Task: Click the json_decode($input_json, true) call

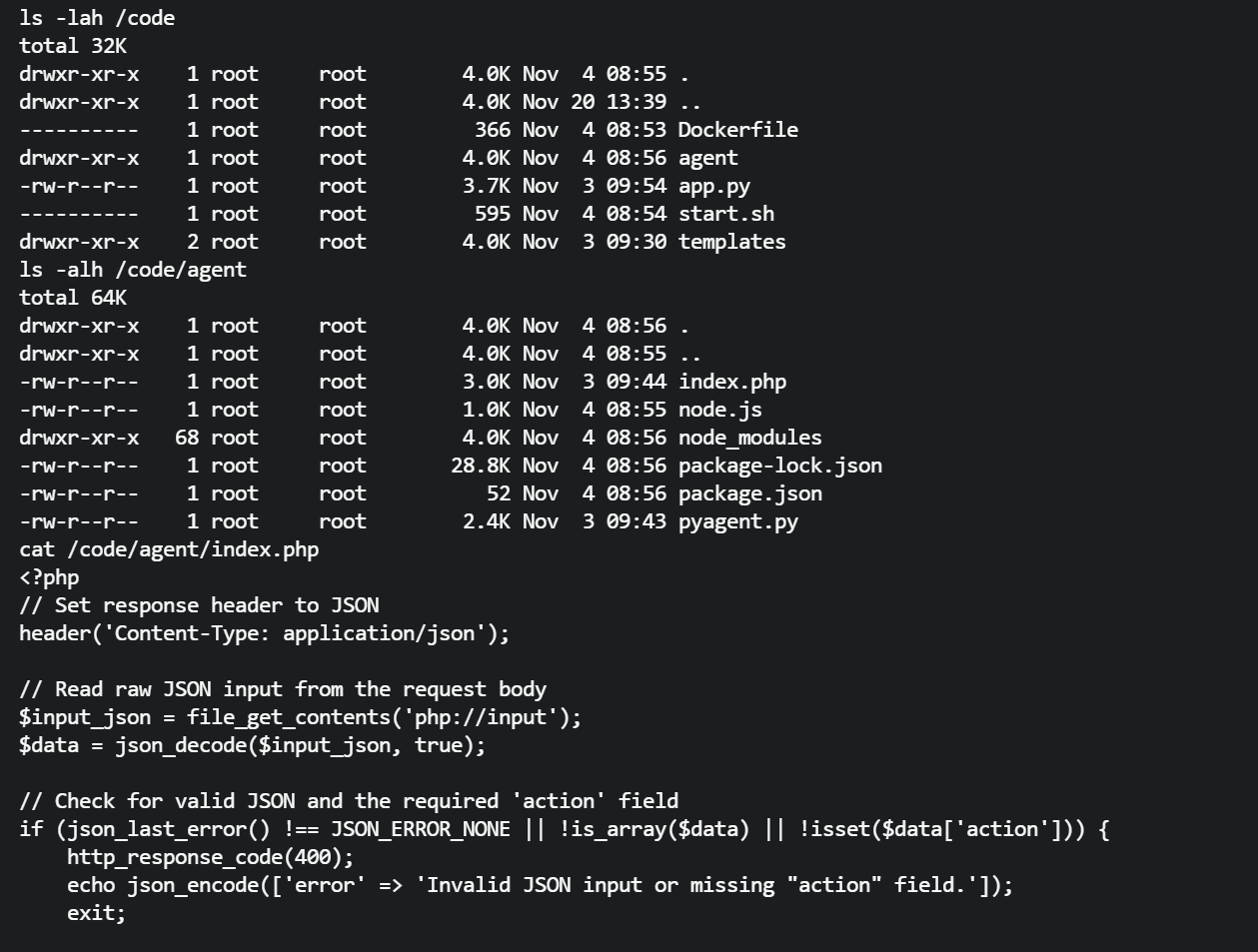Action: click(300, 745)
